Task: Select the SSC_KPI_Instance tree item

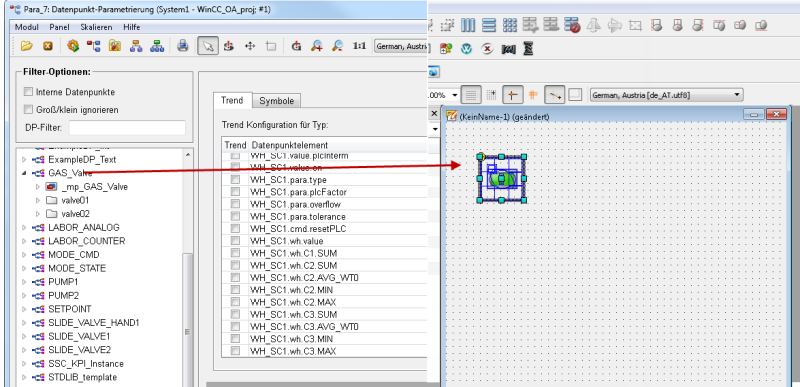Action: coord(86,364)
